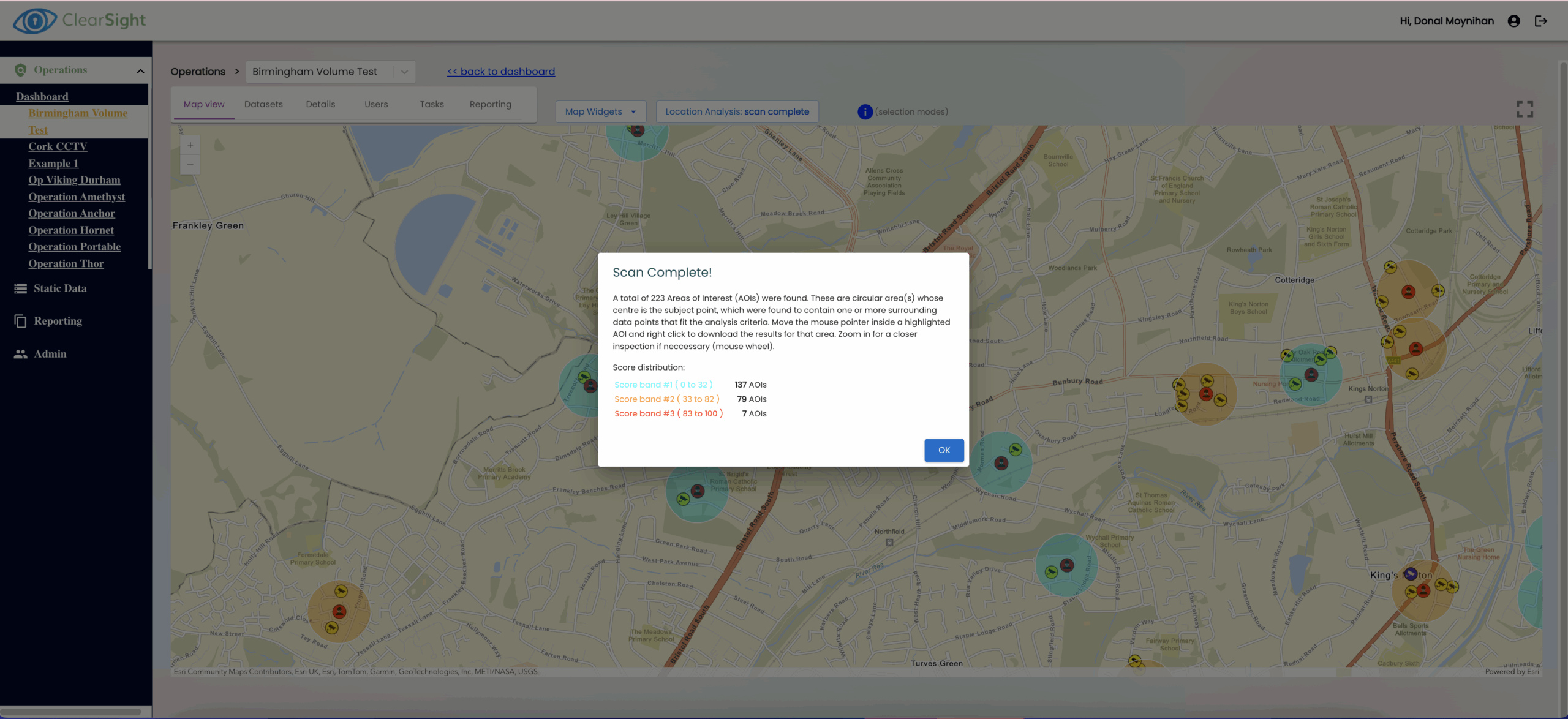This screenshot has height=719, width=1568.
Task: Switch to the Datasets tab
Action: (x=263, y=104)
